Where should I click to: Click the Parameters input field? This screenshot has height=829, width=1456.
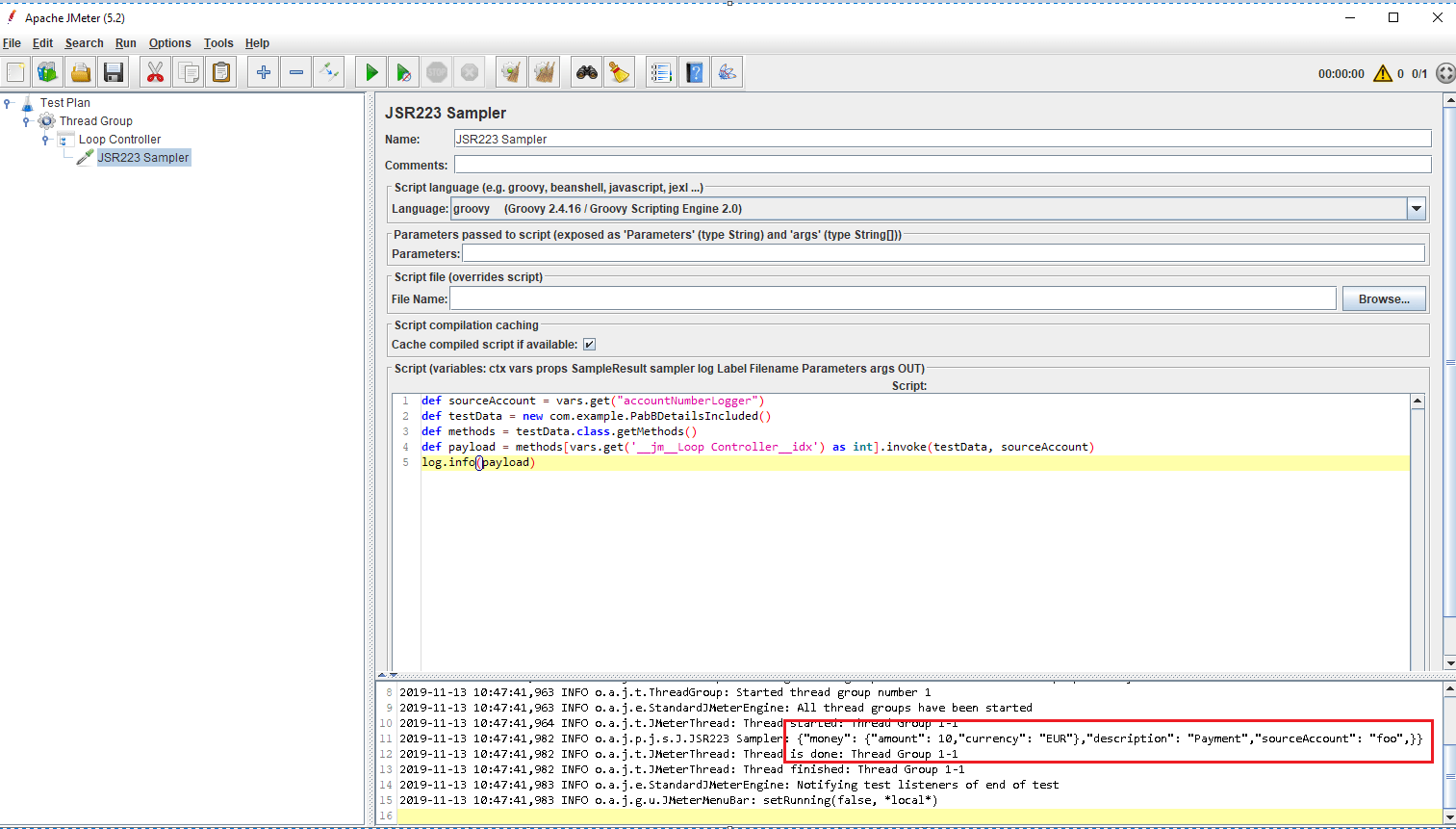[x=943, y=253]
